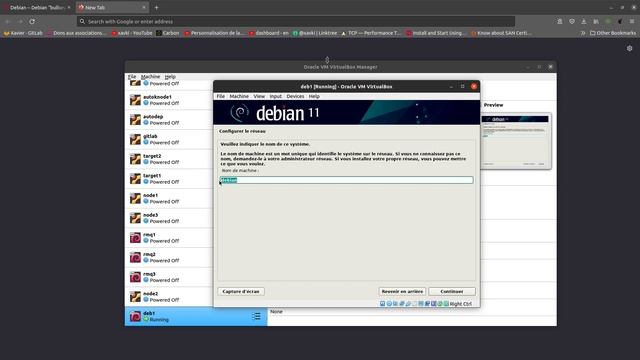Viewport: 640px width, 360px height.
Task: Click the audio icon in VM status bar
Action: tap(395, 304)
